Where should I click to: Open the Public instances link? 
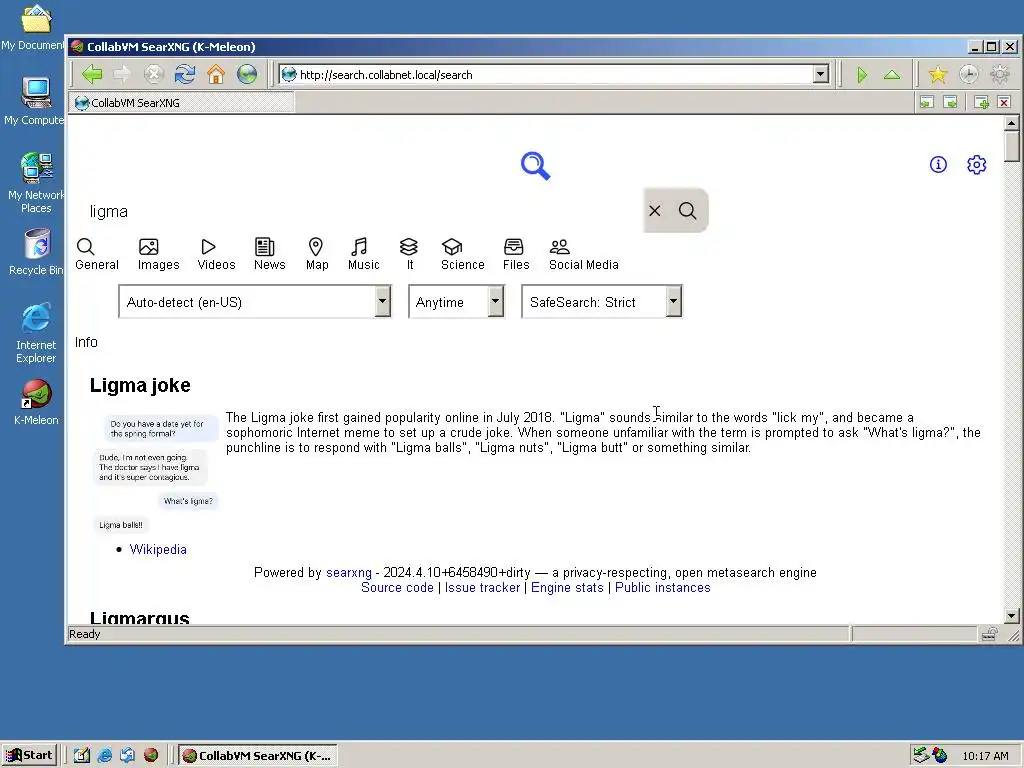click(x=662, y=588)
